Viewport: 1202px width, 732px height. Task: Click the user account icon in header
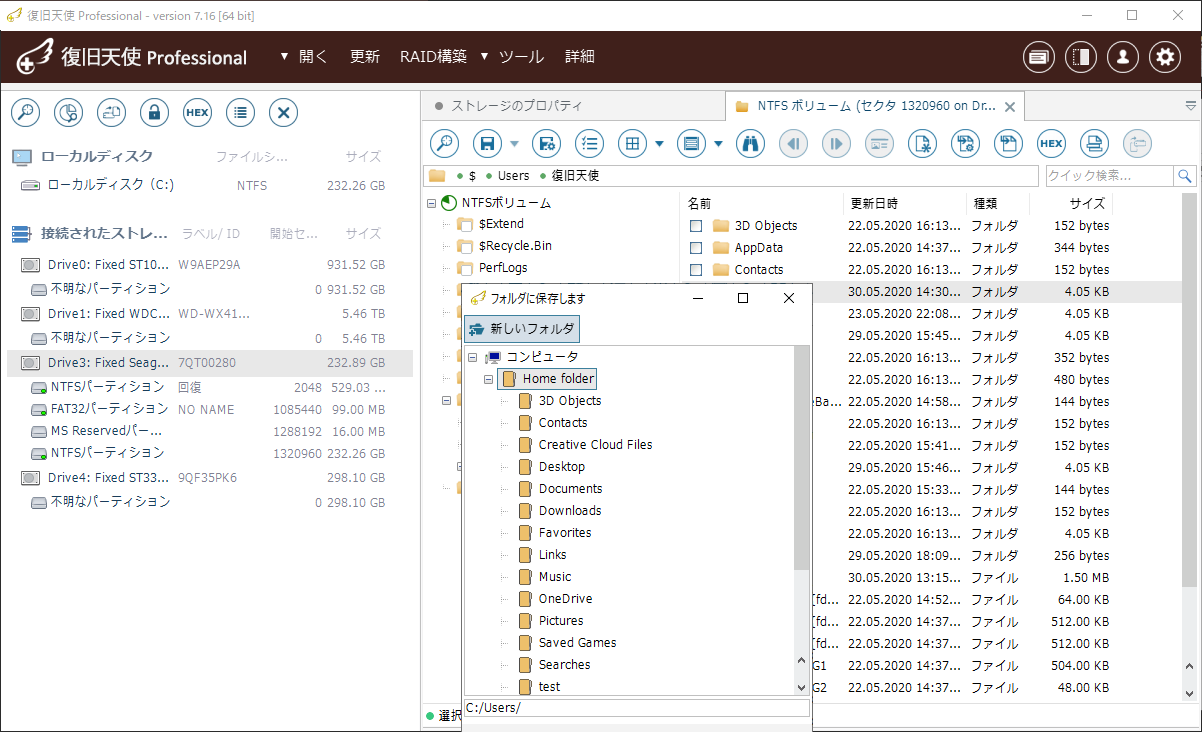1123,57
